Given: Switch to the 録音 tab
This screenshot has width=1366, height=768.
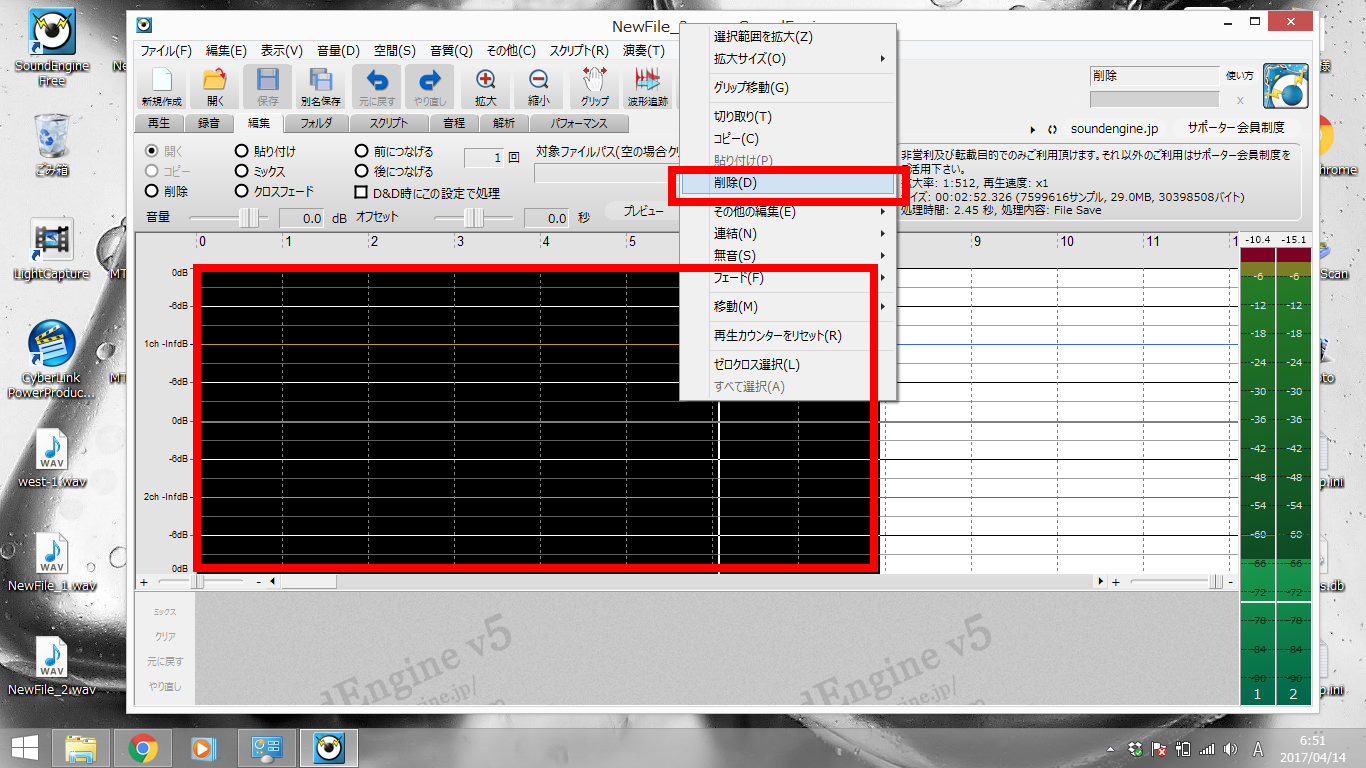Looking at the screenshot, I should tap(209, 123).
